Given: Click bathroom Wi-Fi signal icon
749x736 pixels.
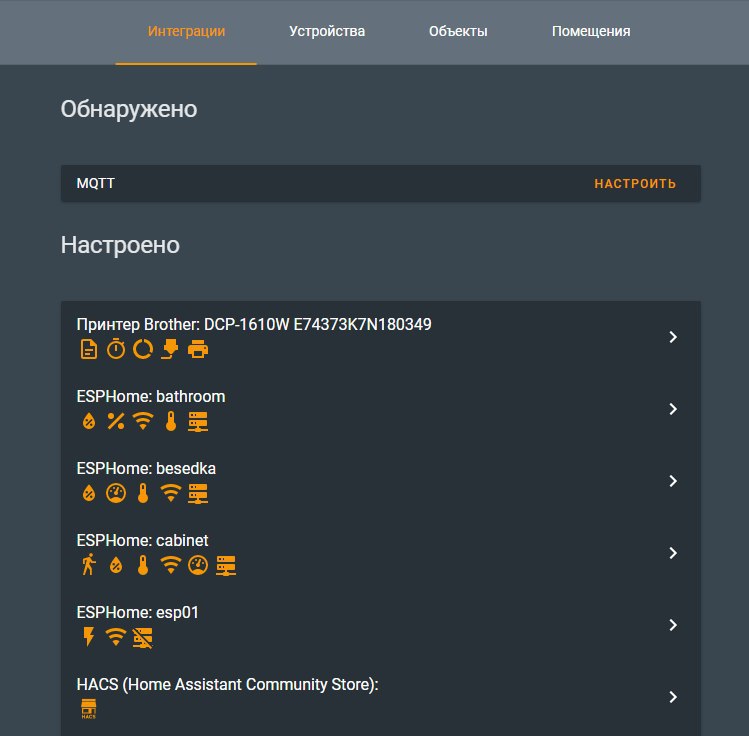Looking at the screenshot, I should point(143,421).
